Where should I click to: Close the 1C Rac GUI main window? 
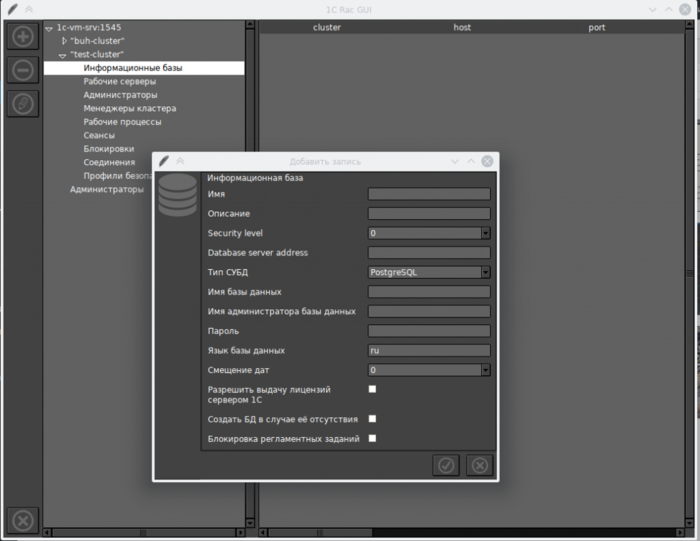[x=685, y=9]
